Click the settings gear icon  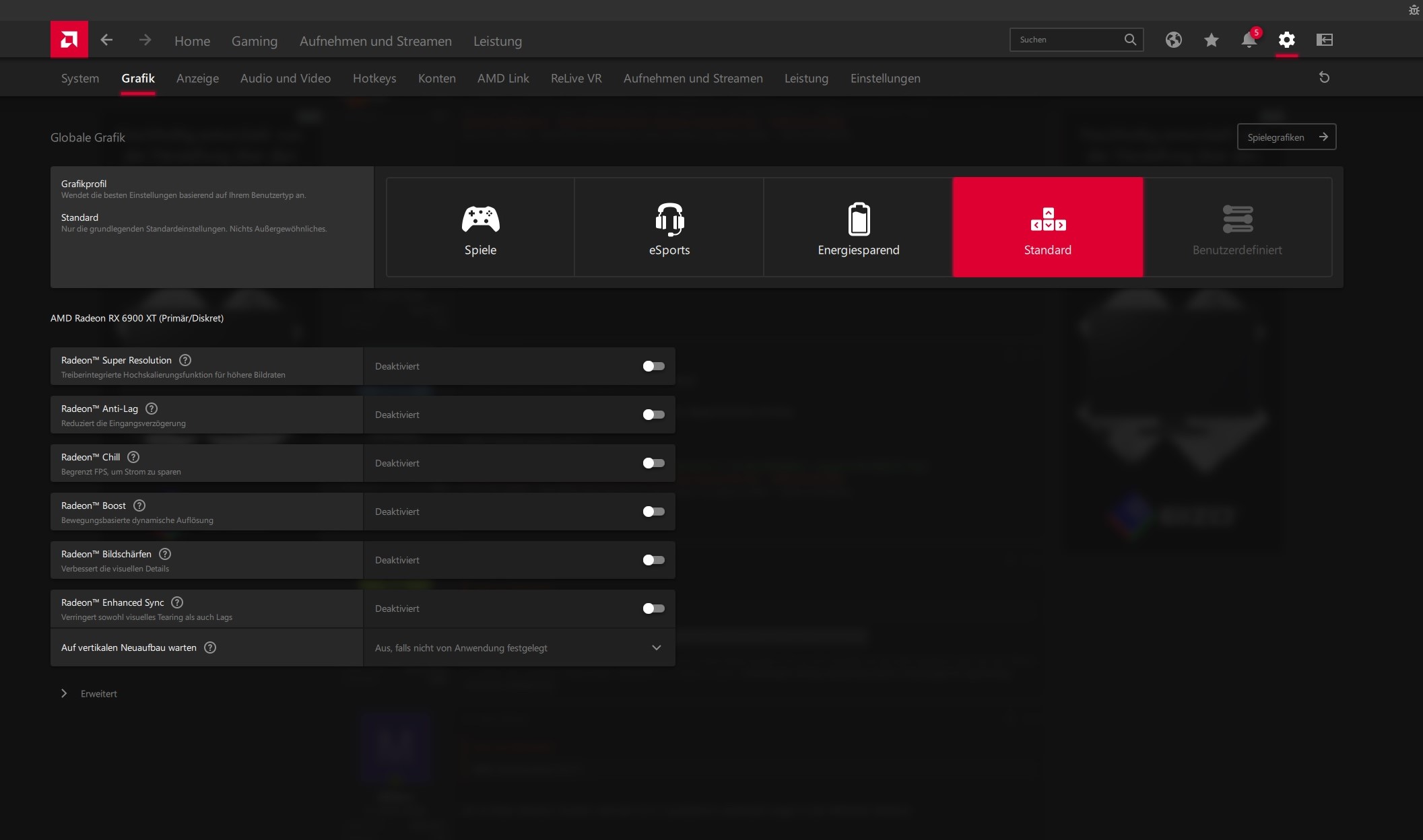point(1286,40)
